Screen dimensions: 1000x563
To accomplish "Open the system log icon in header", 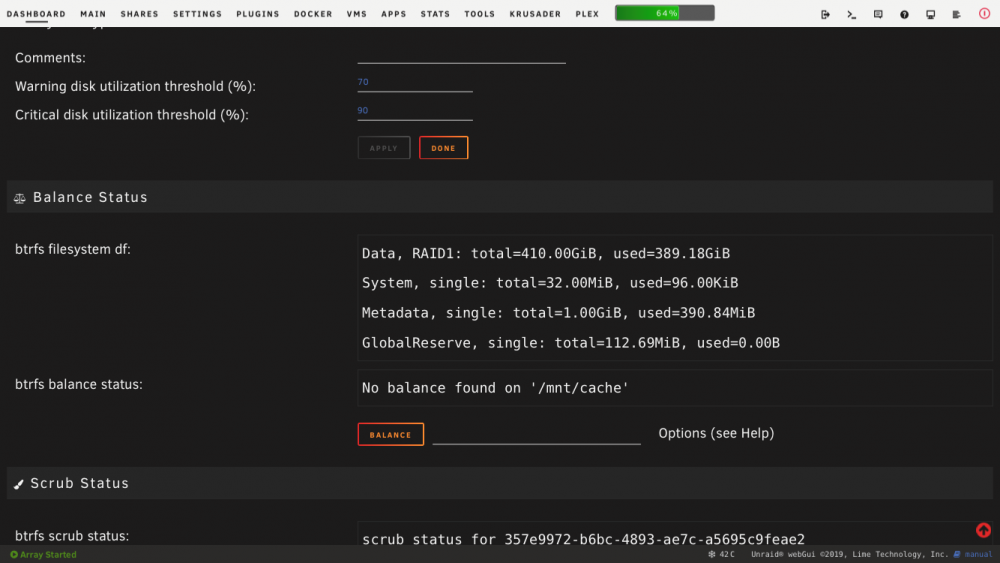I will tap(957, 14).
